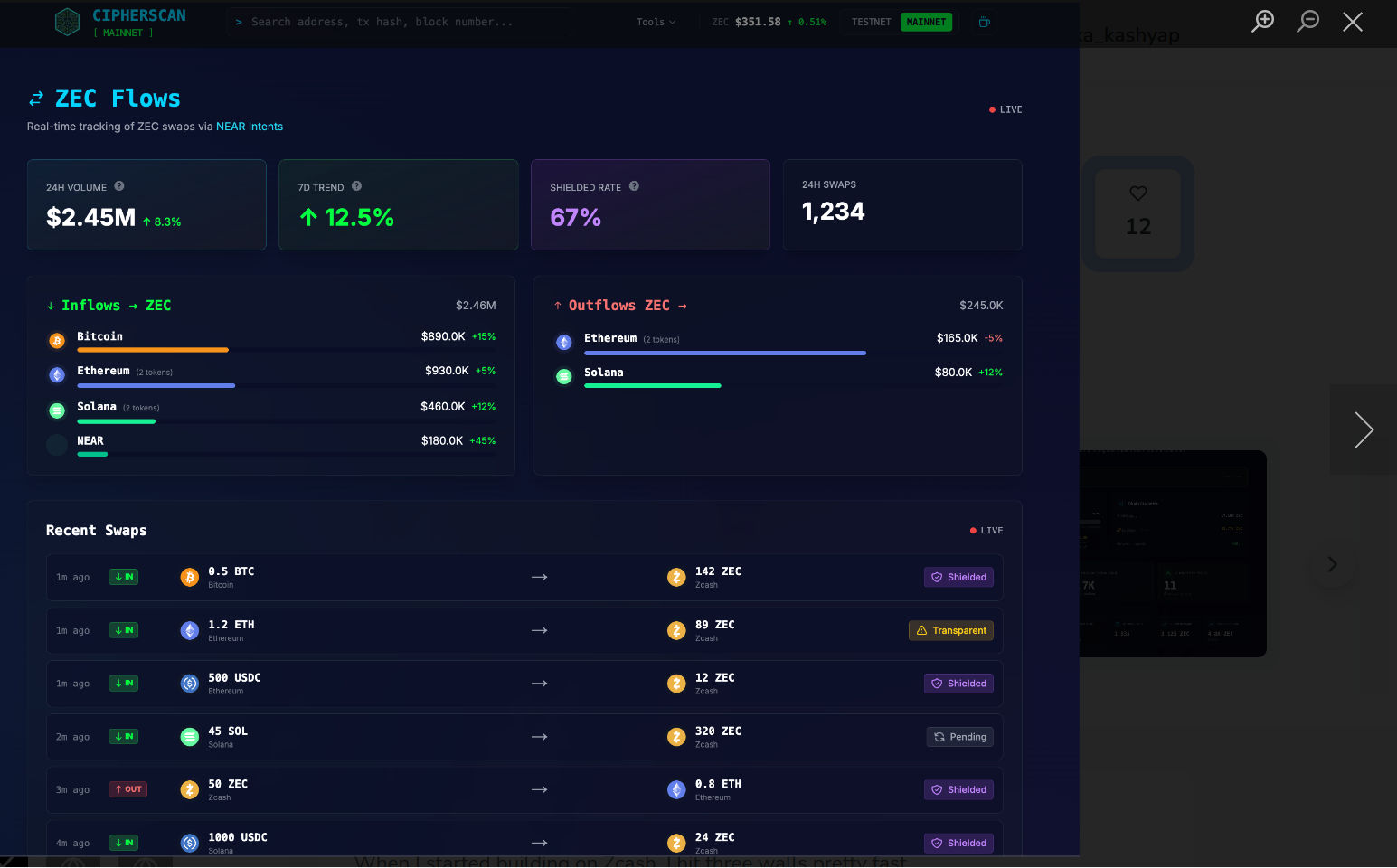The image size is (1397, 868).
Task: Click the CIPHERSCAN brand name
Action: click(139, 15)
